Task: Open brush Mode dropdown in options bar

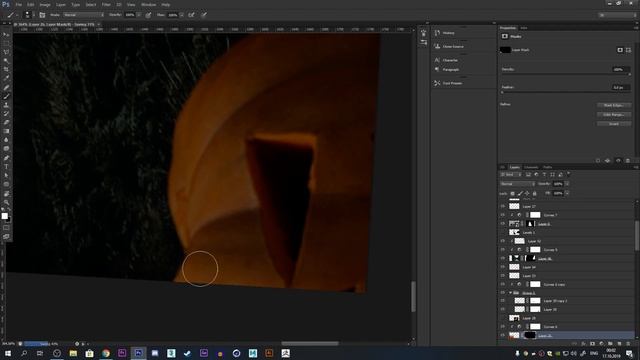Action: (83, 15)
